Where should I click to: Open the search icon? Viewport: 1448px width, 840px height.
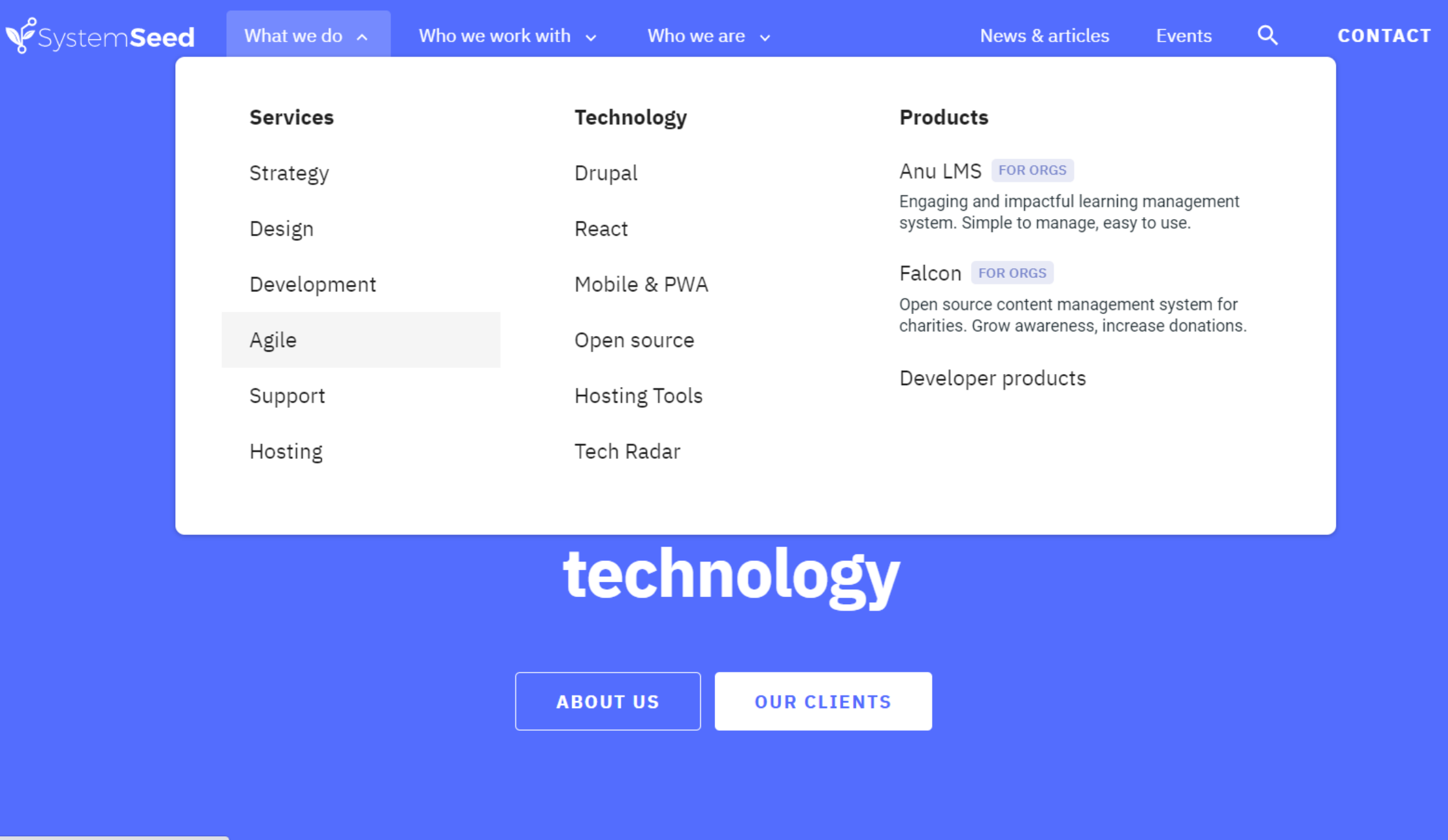(x=1268, y=35)
